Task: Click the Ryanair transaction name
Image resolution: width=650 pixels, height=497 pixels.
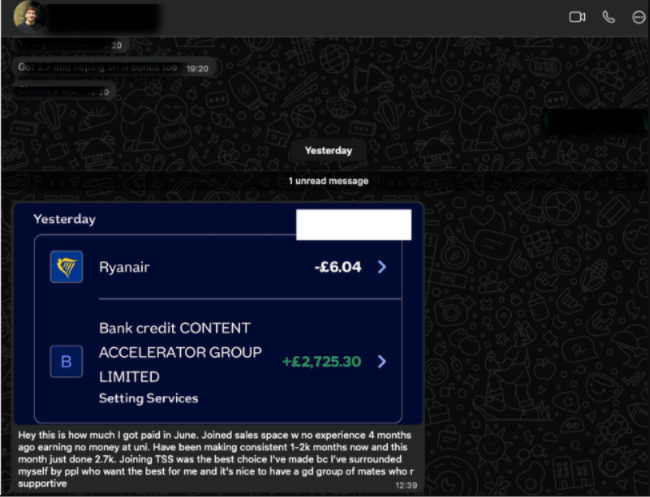Action: (124, 267)
